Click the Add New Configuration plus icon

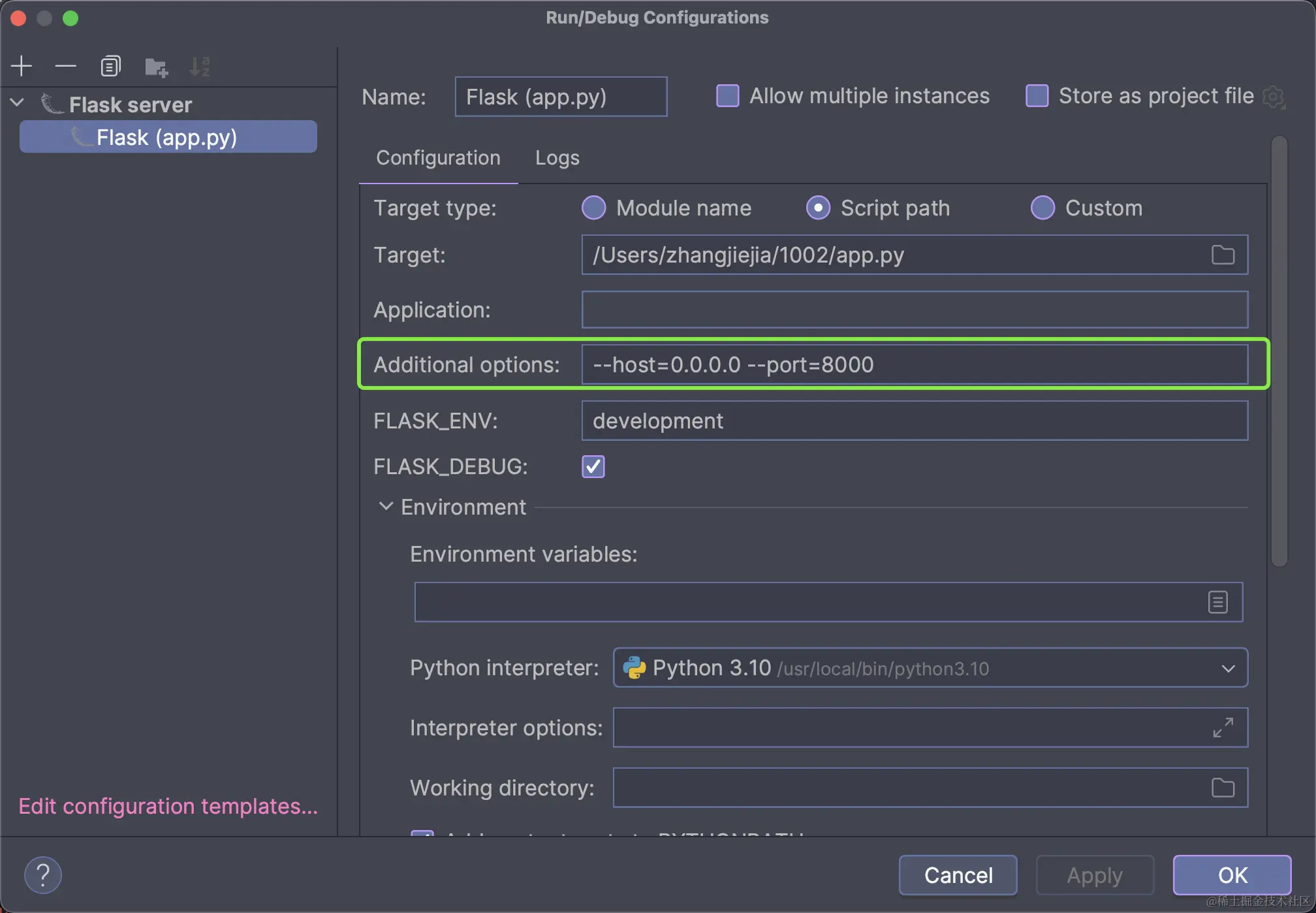click(22, 66)
